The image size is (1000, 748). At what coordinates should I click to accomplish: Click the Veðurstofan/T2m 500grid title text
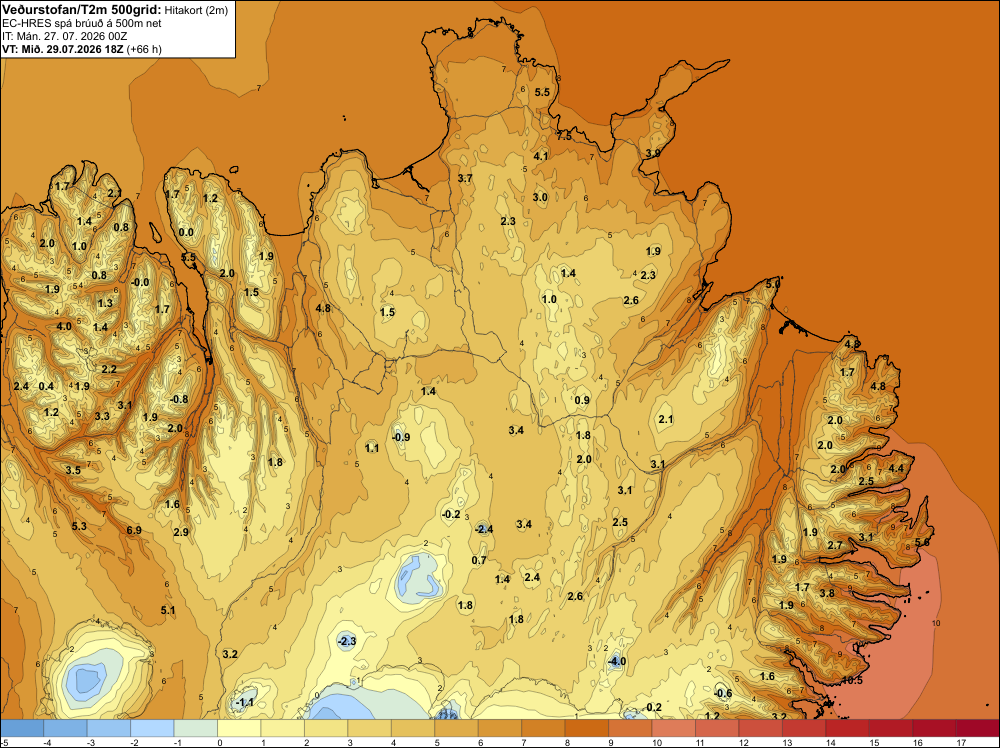point(82,10)
